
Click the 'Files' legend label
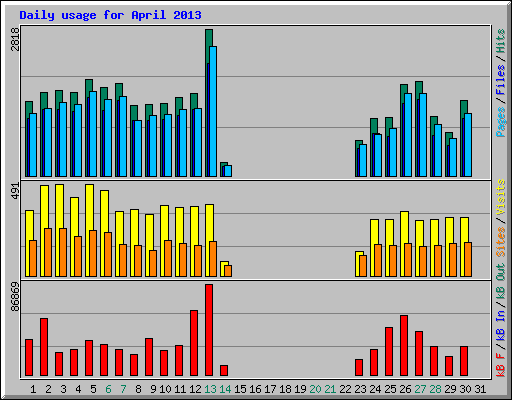pos(501,80)
